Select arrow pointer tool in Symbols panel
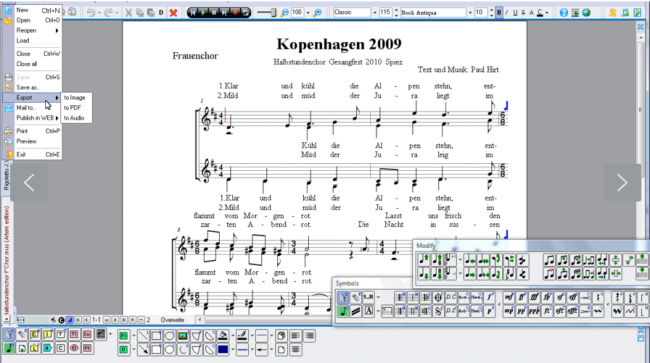 pyautogui.click(x=343, y=297)
